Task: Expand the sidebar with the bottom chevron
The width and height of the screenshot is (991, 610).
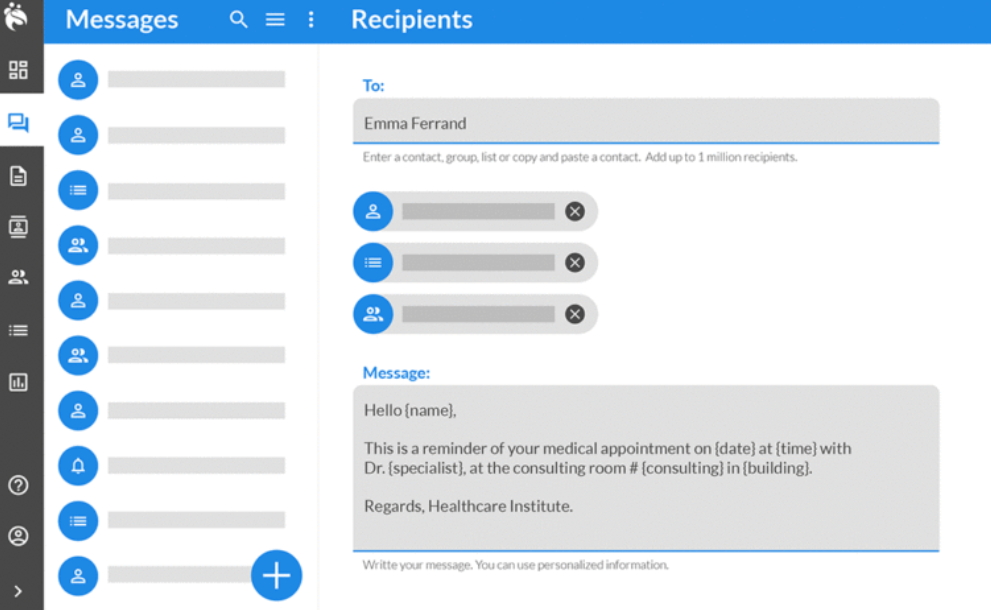Action: [x=18, y=591]
